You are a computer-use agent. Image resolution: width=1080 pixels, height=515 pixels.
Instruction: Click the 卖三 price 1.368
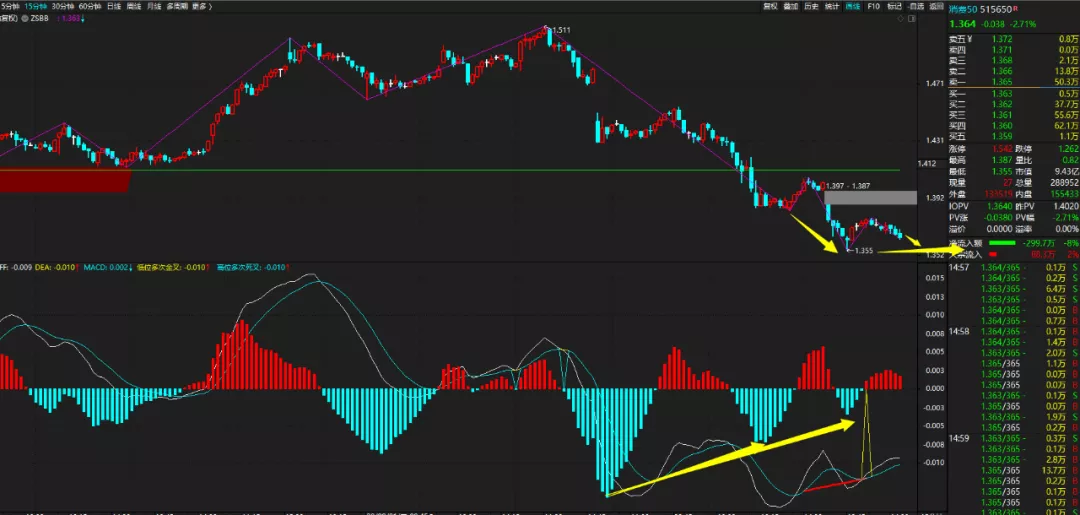[1001, 60]
